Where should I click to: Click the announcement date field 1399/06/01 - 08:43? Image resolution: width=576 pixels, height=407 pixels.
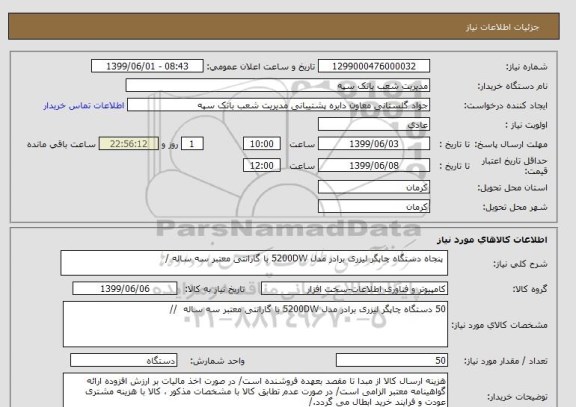pyautogui.click(x=147, y=66)
